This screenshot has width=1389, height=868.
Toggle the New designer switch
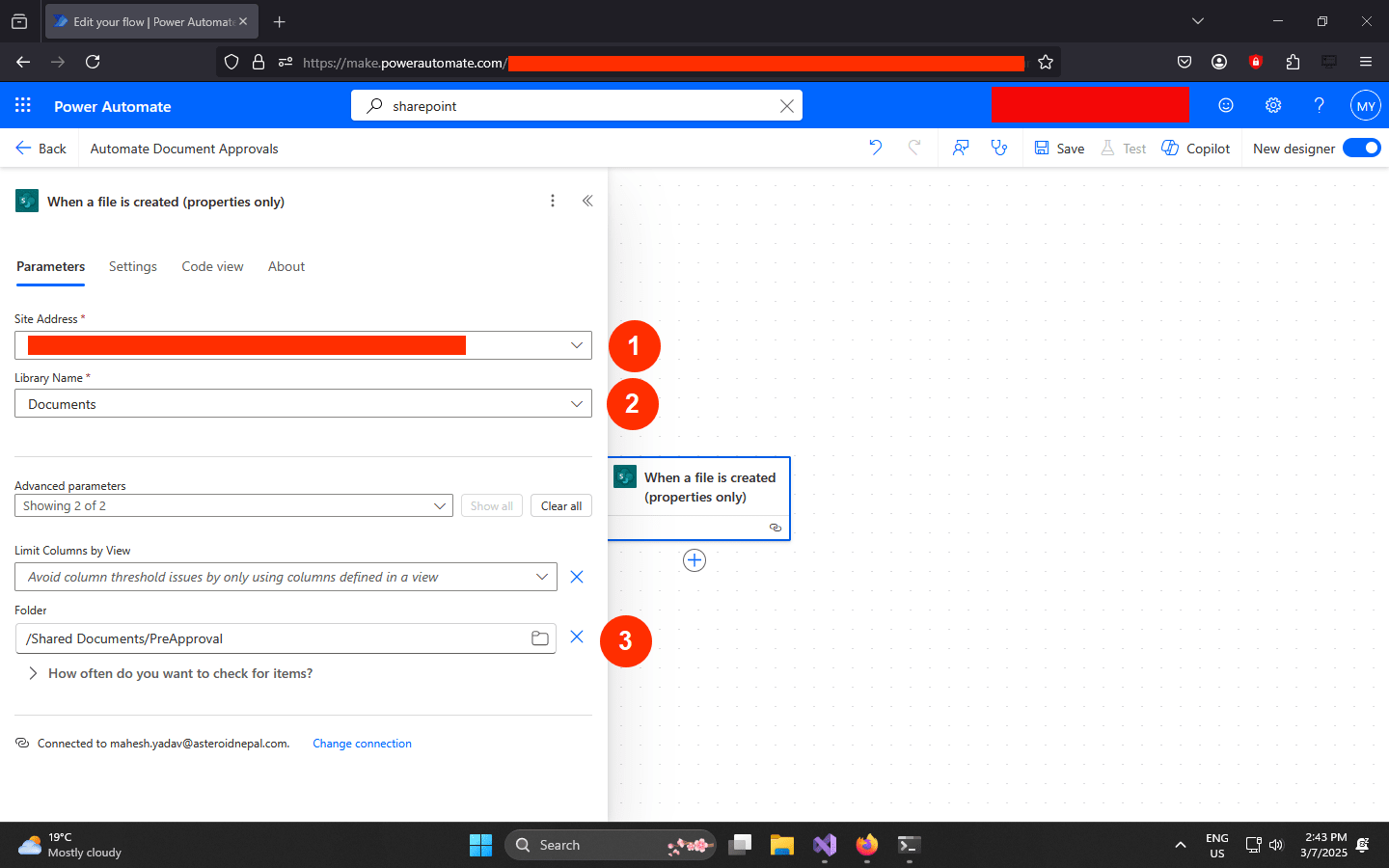point(1362,148)
